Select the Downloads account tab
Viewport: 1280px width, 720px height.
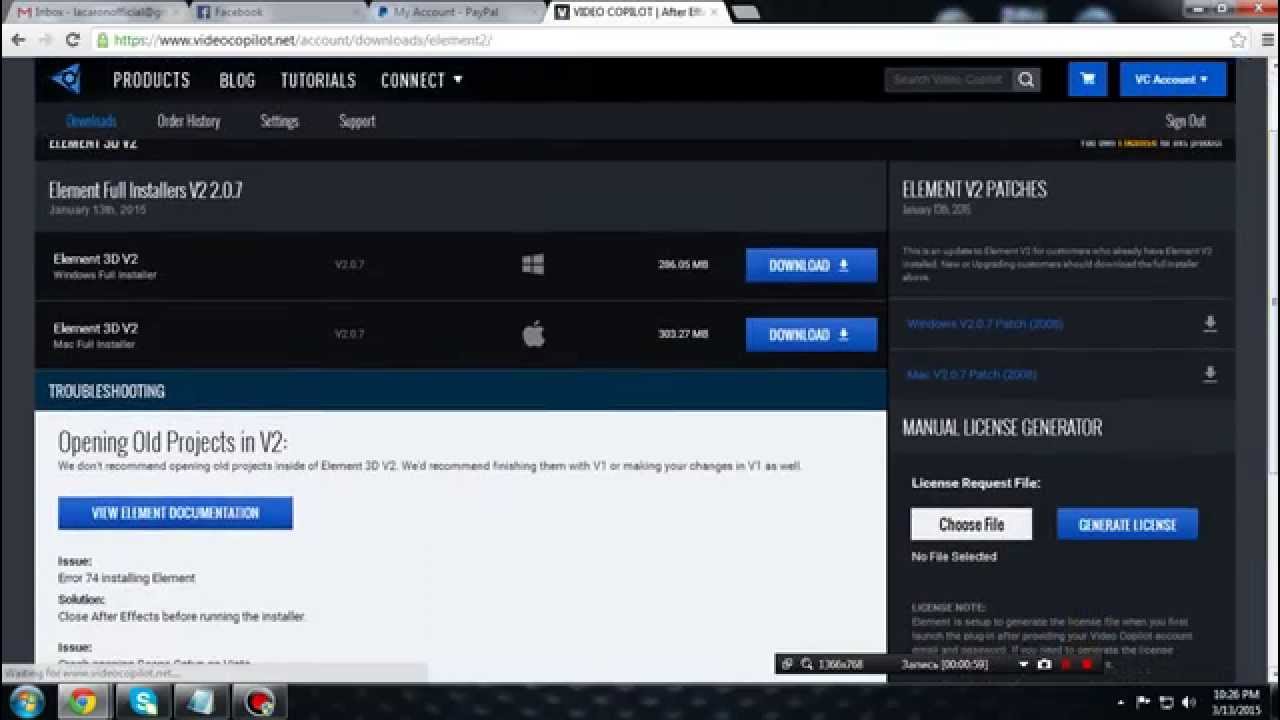click(91, 121)
